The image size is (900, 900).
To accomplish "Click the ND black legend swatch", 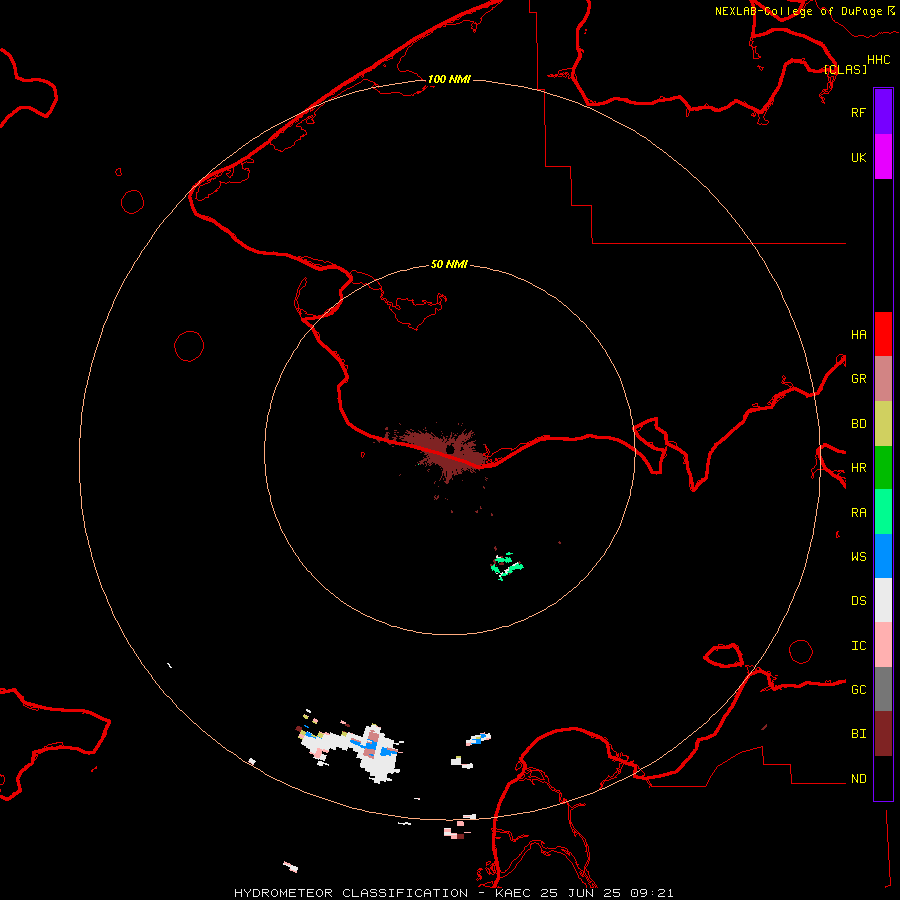I will point(883,778).
